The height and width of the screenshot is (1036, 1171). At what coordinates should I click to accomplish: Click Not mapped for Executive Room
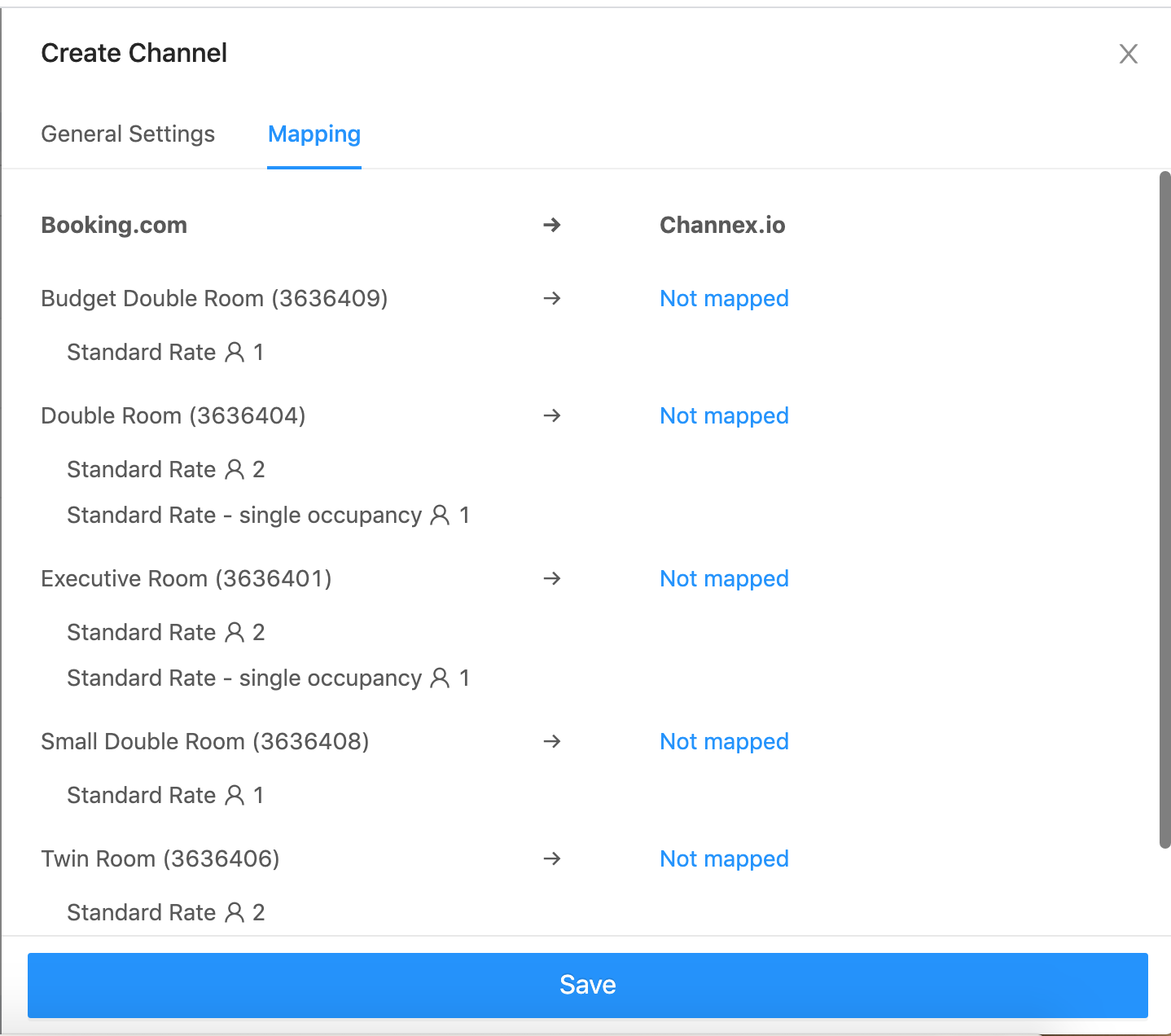(724, 578)
